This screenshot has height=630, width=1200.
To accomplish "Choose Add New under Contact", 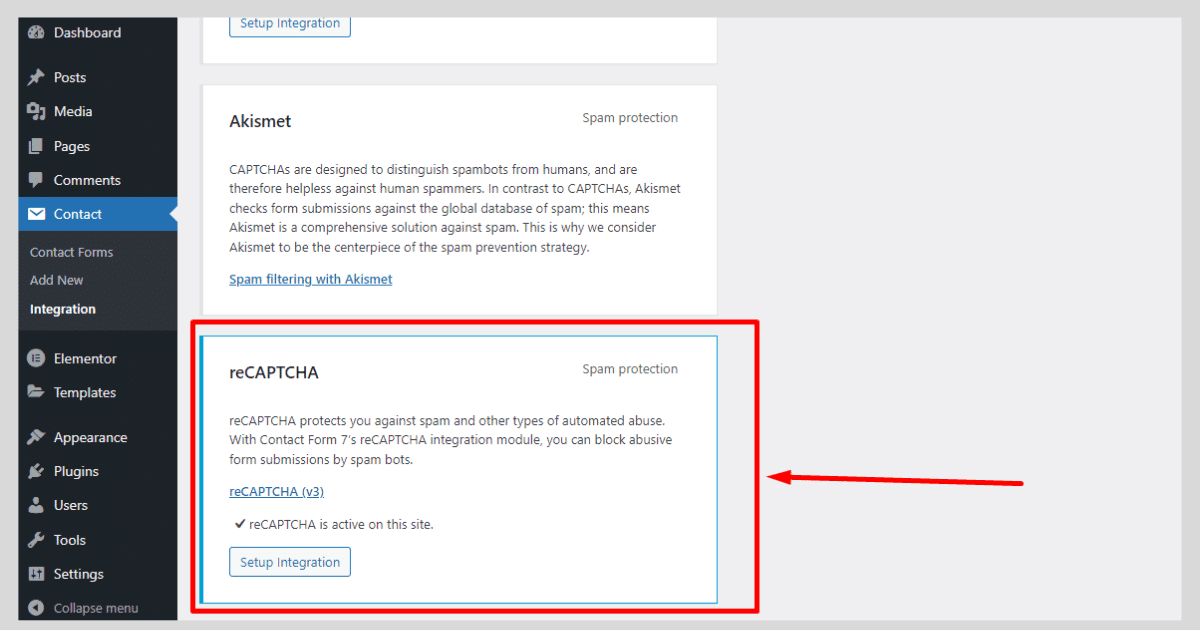I will (57, 280).
